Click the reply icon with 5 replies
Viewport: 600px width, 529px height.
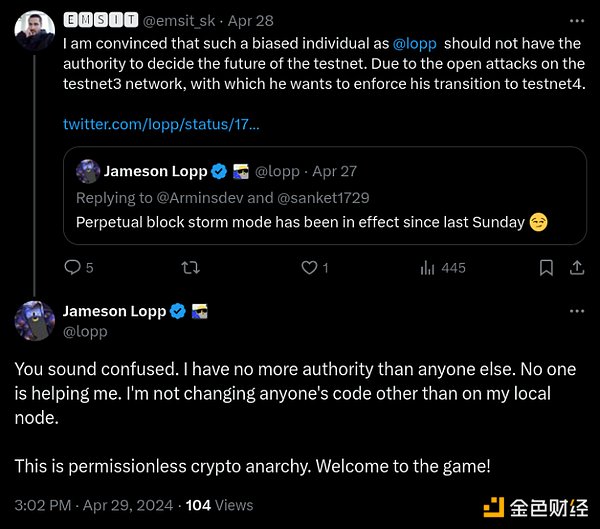click(72, 267)
